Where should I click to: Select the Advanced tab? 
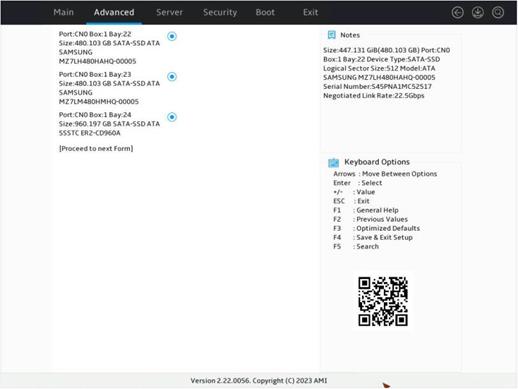pos(114,12)
